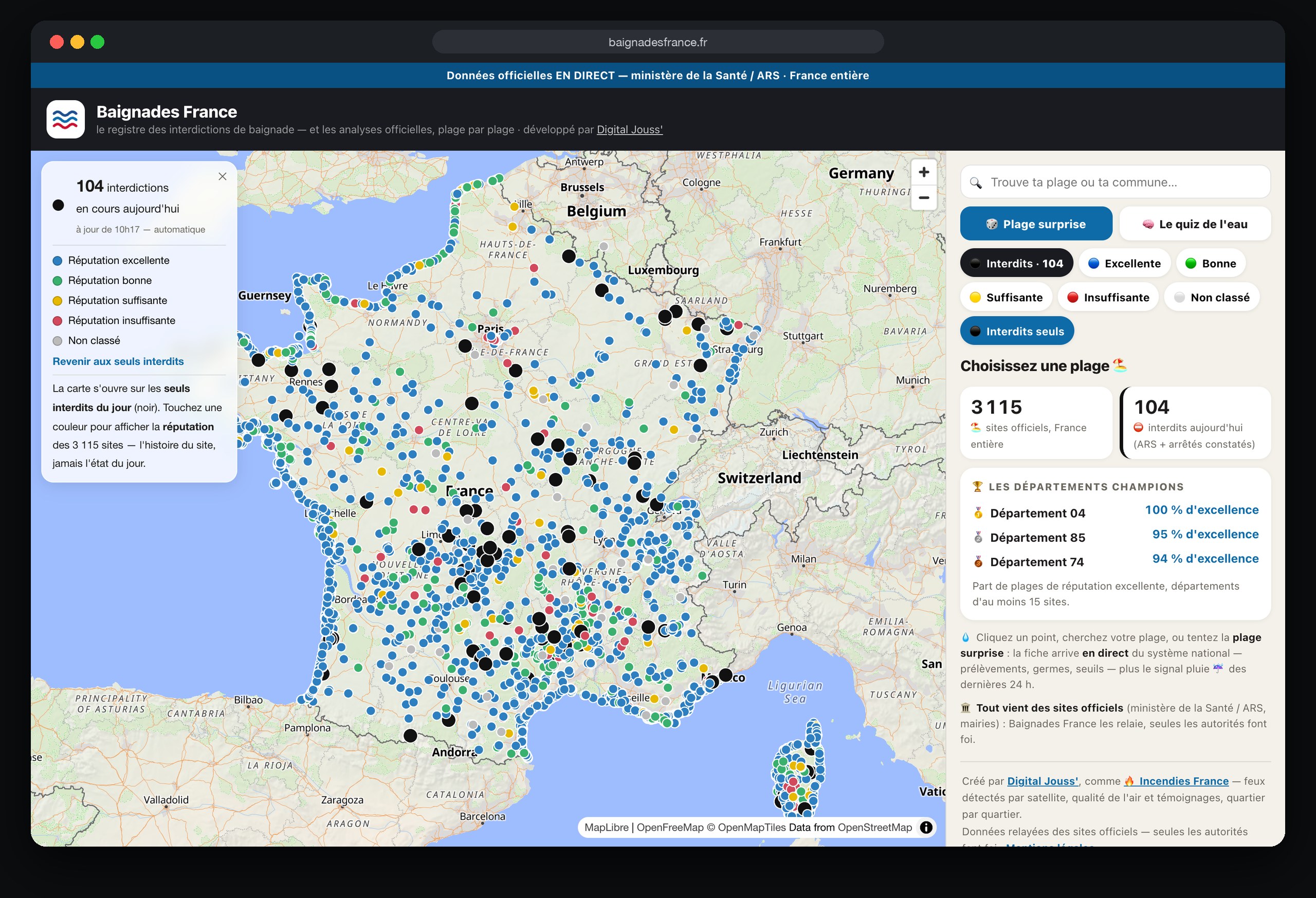The width and height of the screenshot is (1316, 898).
Task: Focus the plage or commune search field
Action: pyautogui.click(x=1115, y=182)
